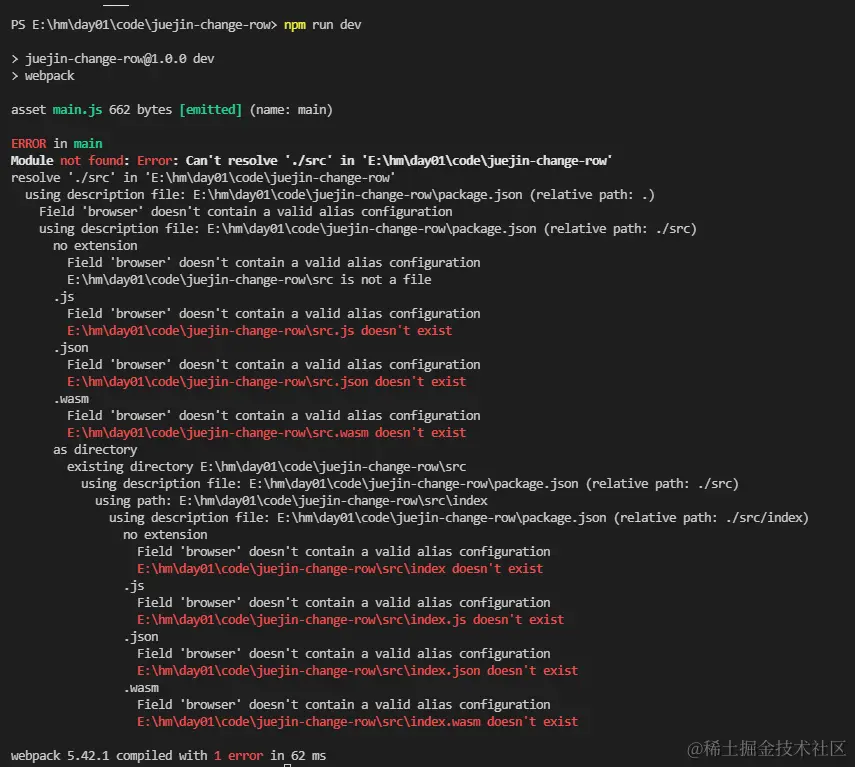The width and height of the screenshot is (855, 767).
Task: Click the 'as directory' line
Action: click(95, 450)
